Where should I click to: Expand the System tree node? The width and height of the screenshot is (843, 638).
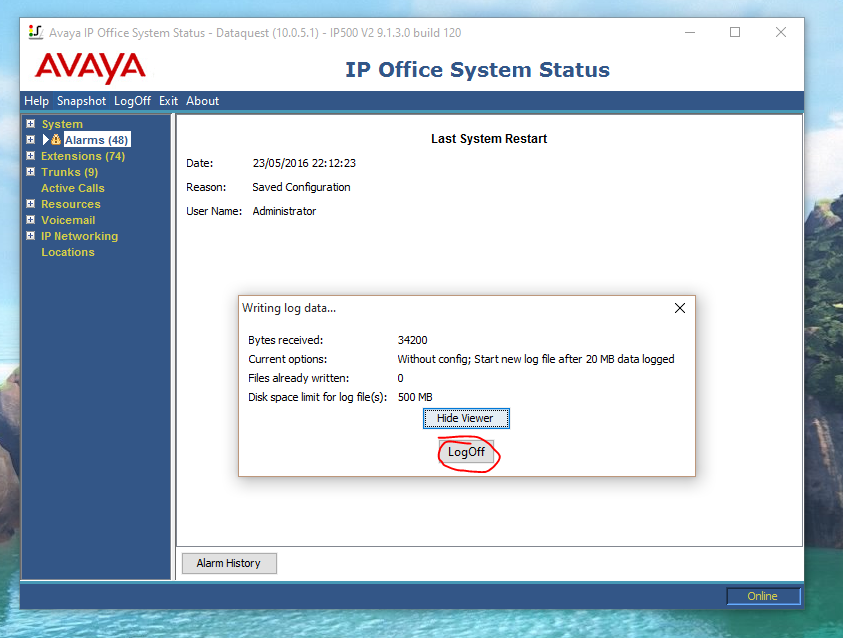31,124
